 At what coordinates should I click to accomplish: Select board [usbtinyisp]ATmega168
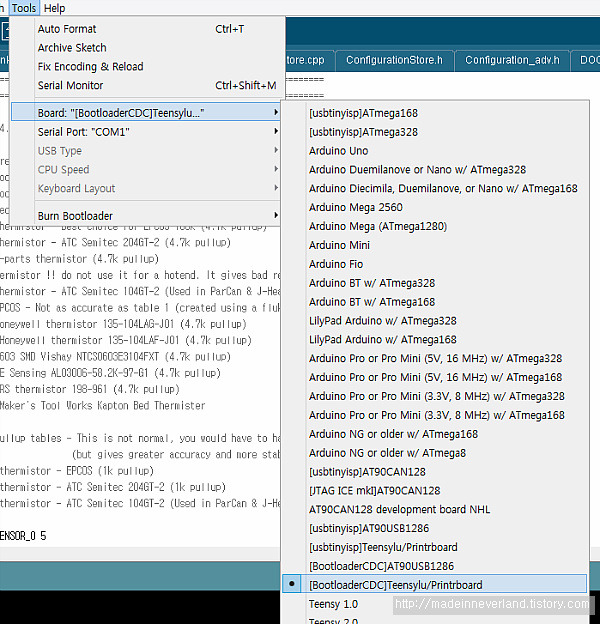pos(434,113)
